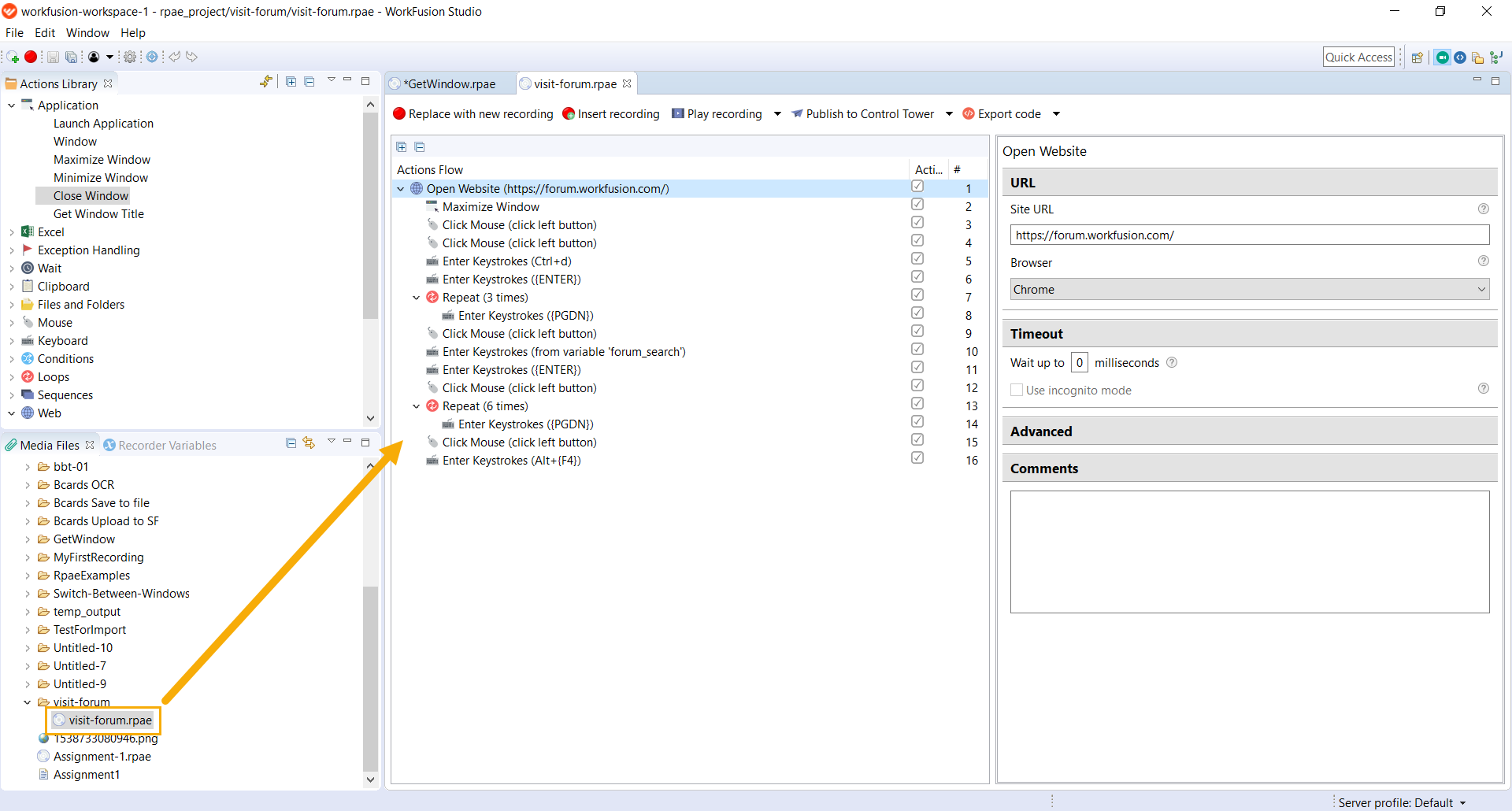Screen dimensions: 1512x811
Task: Start recording with the red record button
Action: point(31,57)
